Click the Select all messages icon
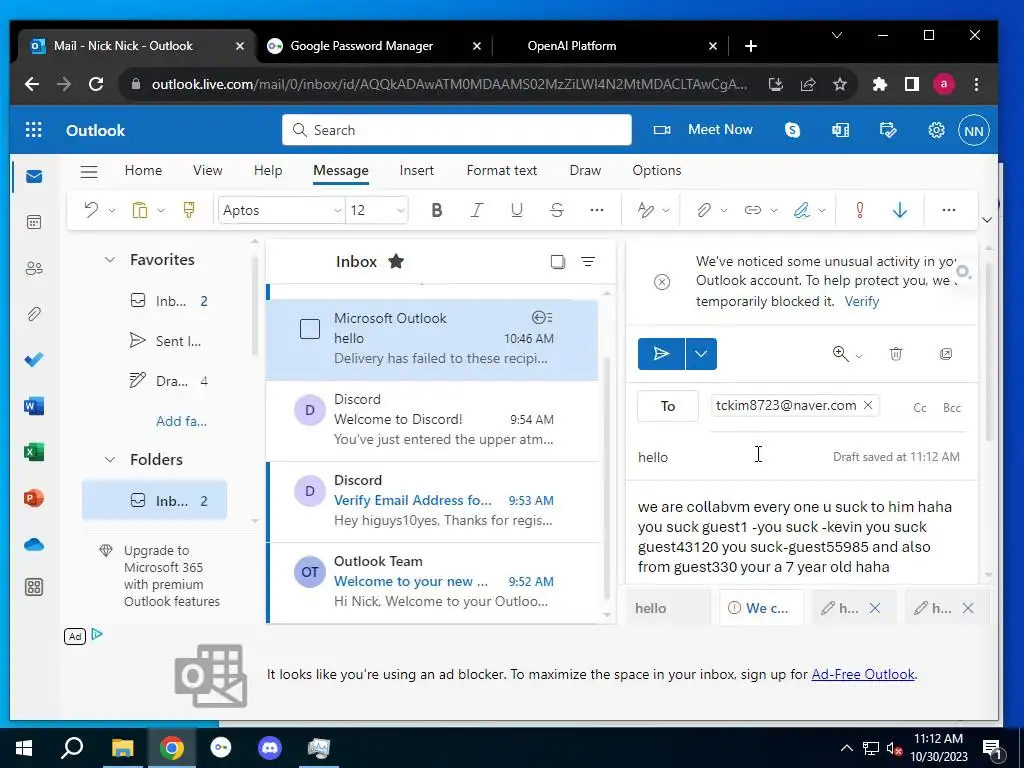Viewport: 1024px width, 768px height. (x=557, y=262)
